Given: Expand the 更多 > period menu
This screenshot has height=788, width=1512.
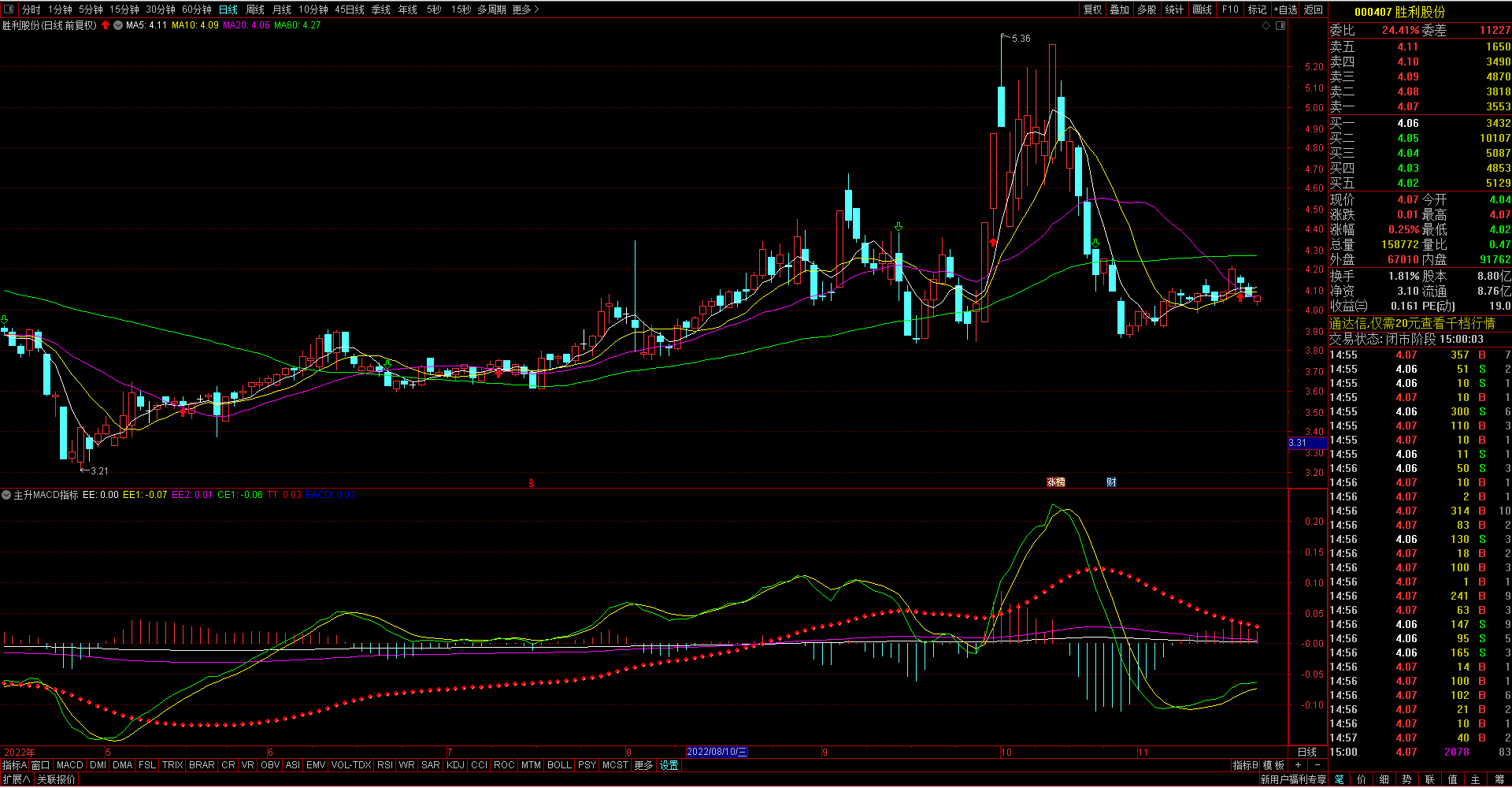Looking at the screenshot, I should pyautogui.click(x=525, y=9).
